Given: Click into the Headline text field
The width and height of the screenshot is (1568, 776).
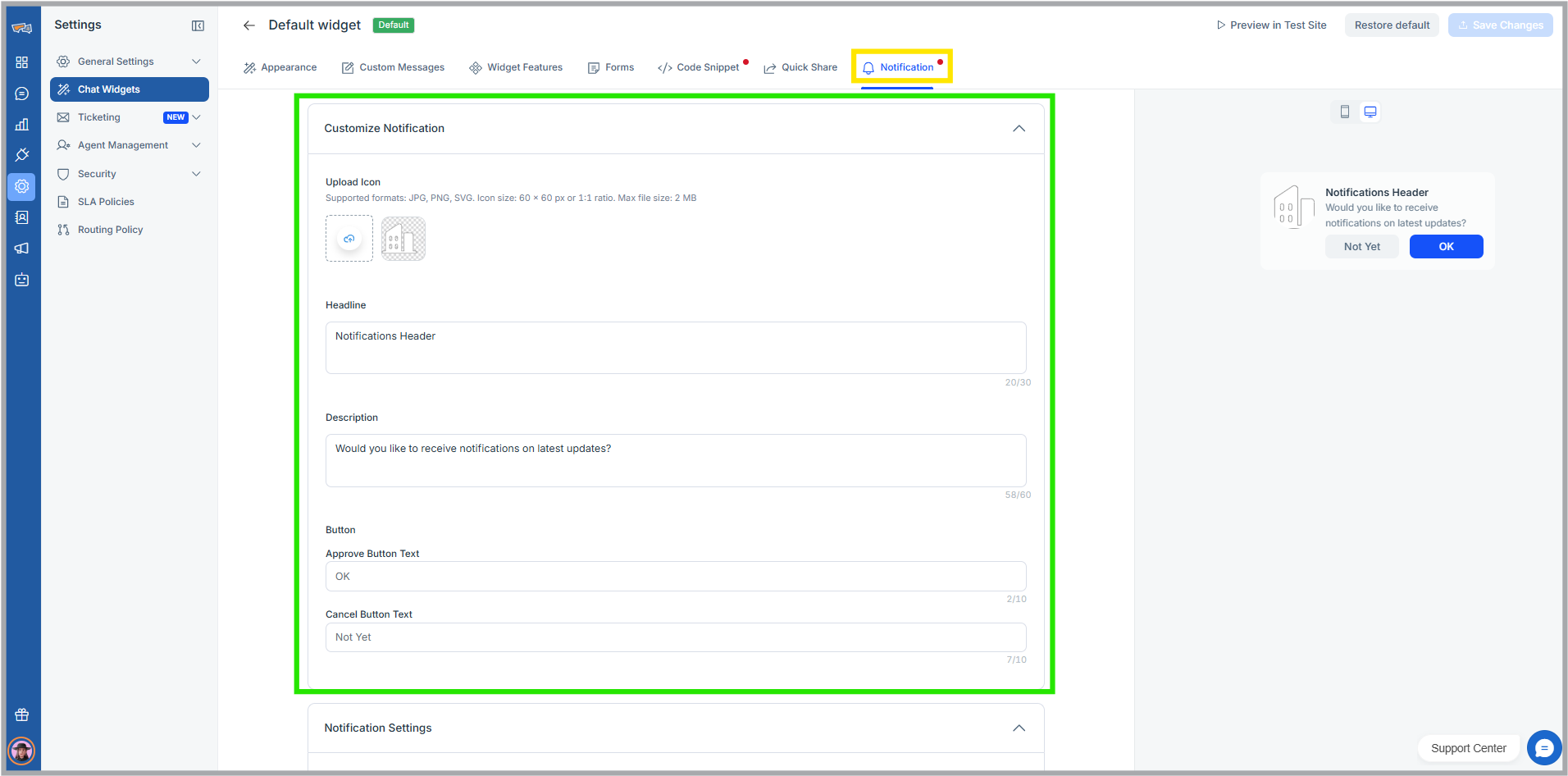Looking at the screenshot, I should point(675,348).
